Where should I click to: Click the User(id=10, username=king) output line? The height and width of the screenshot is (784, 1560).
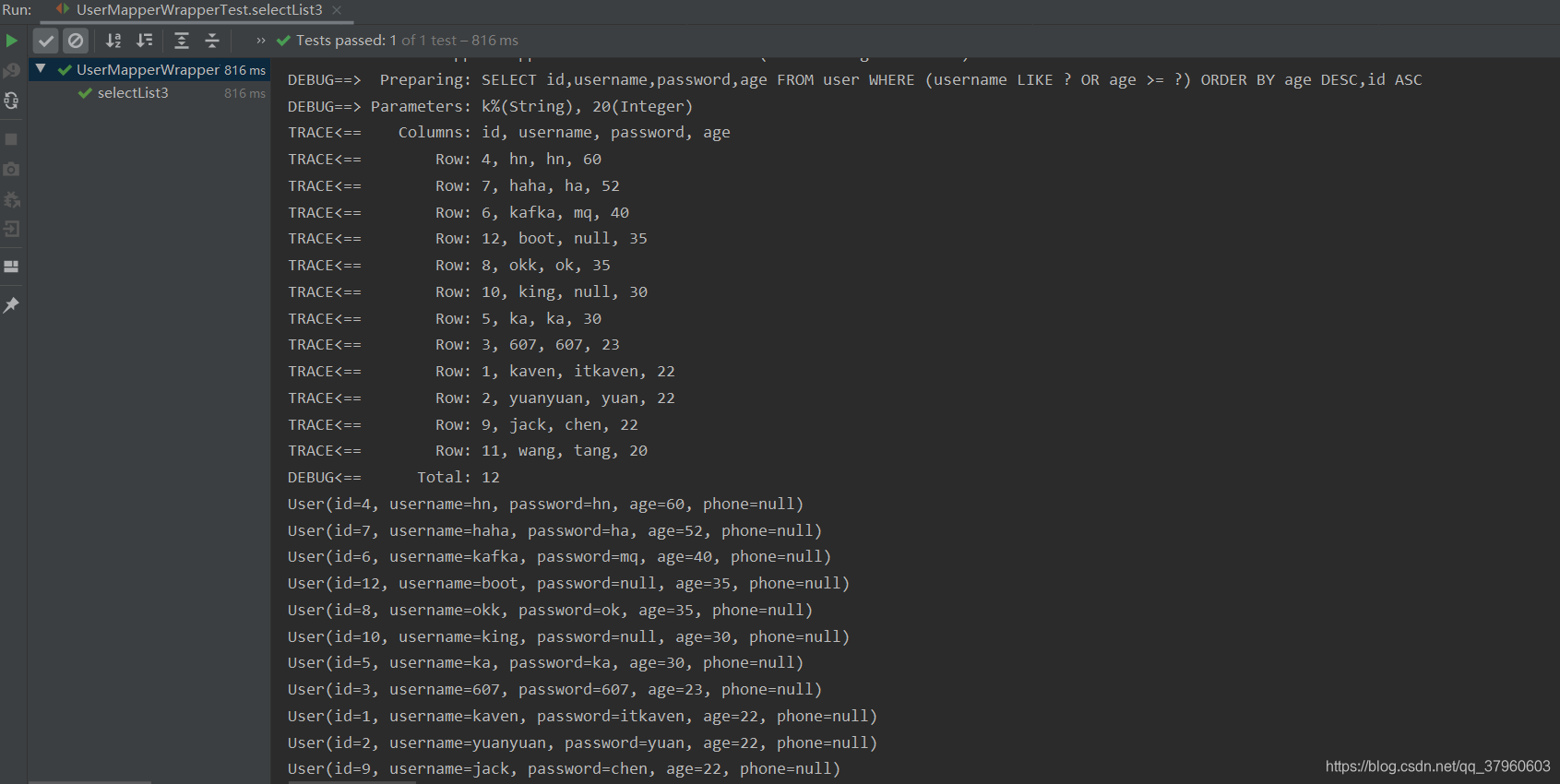pos(569,637)
